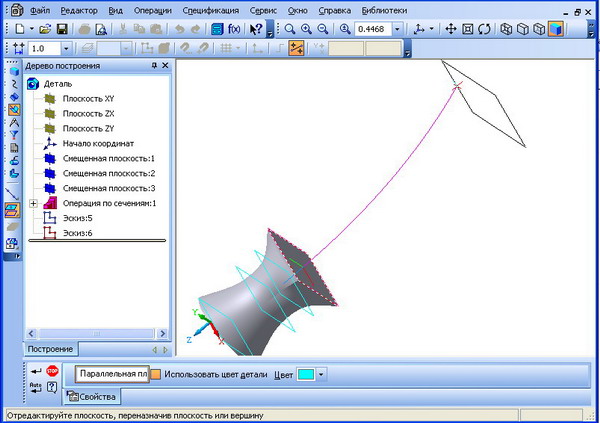The height and width of the screenshot is (423, 600).
Task: Open the Спецификация menu
Action: (x=210, y=11)
